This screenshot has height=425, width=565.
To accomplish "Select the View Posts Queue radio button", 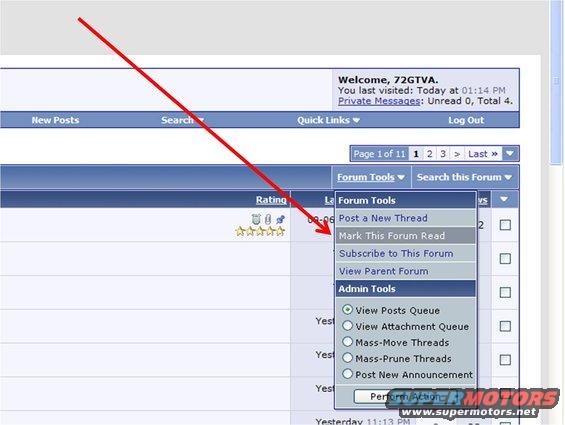I will [347, 310].
